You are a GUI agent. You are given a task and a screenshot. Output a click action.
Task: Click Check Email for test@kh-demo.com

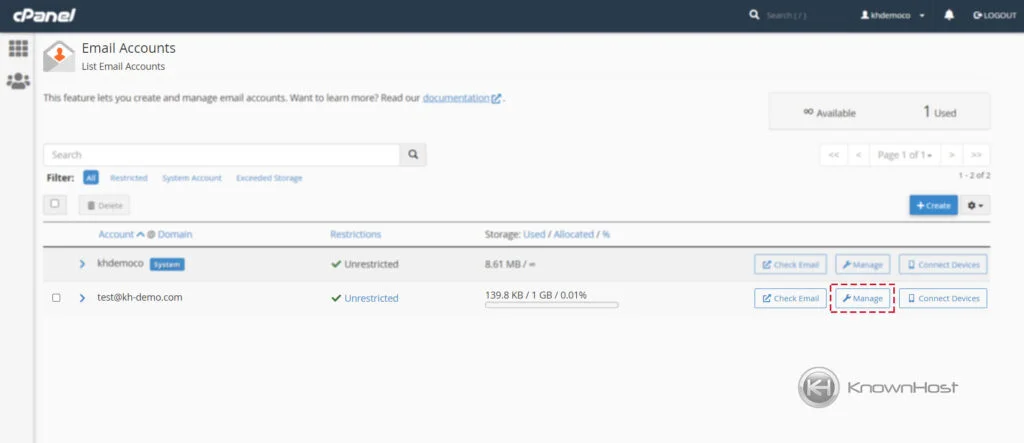point(790,298)
